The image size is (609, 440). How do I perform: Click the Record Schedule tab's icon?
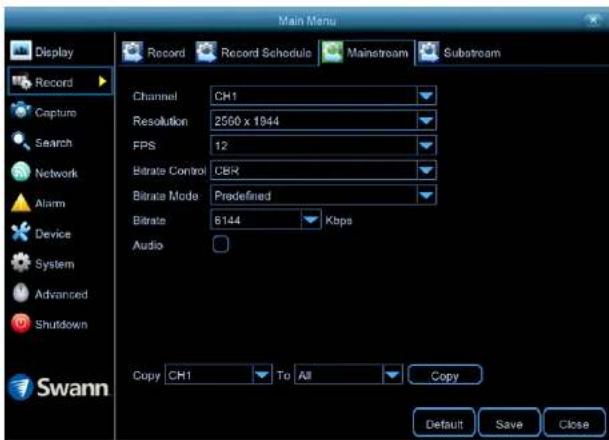pyautogui.click(x=206, y=52)
